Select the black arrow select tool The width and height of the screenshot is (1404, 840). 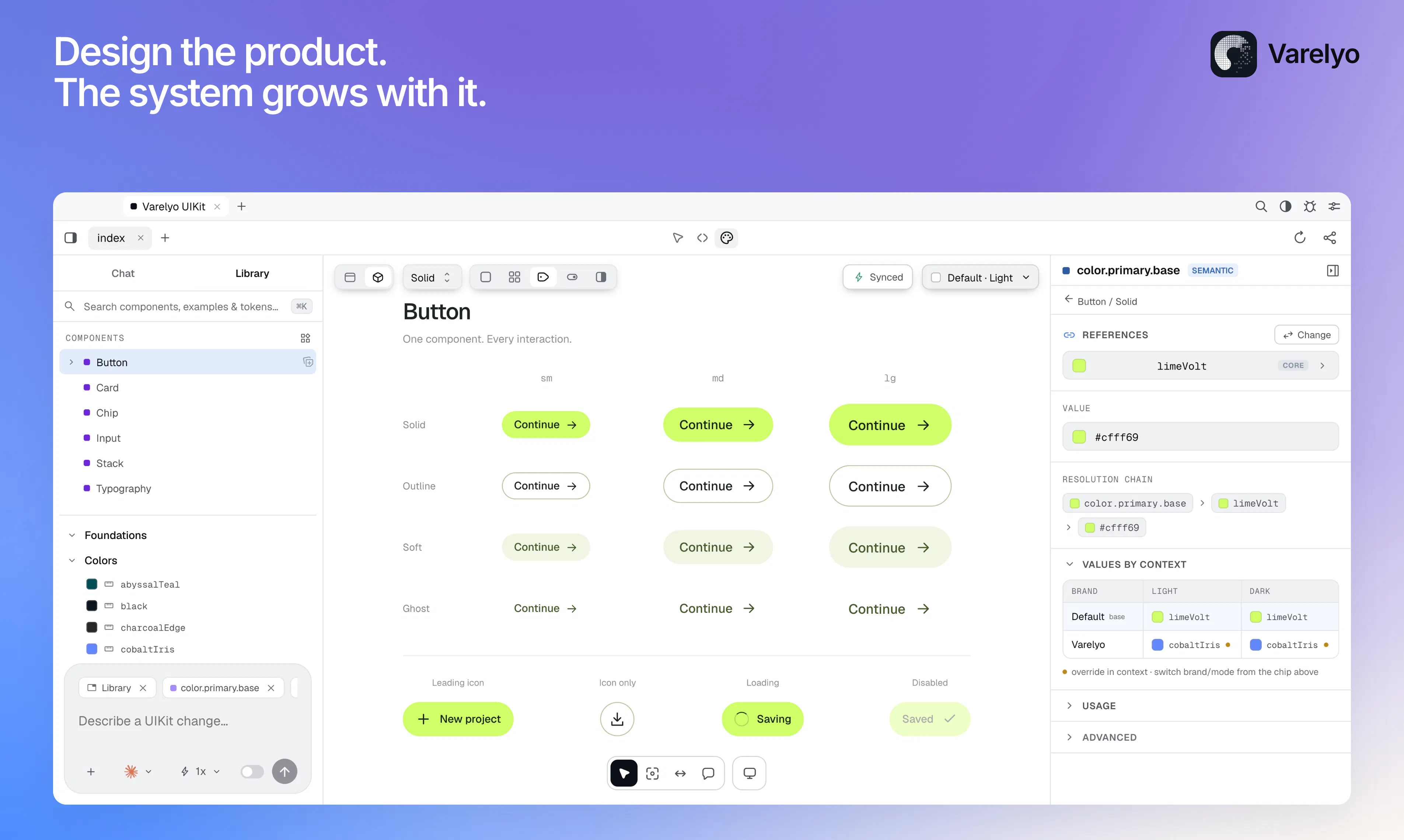[x=624, y=773]
